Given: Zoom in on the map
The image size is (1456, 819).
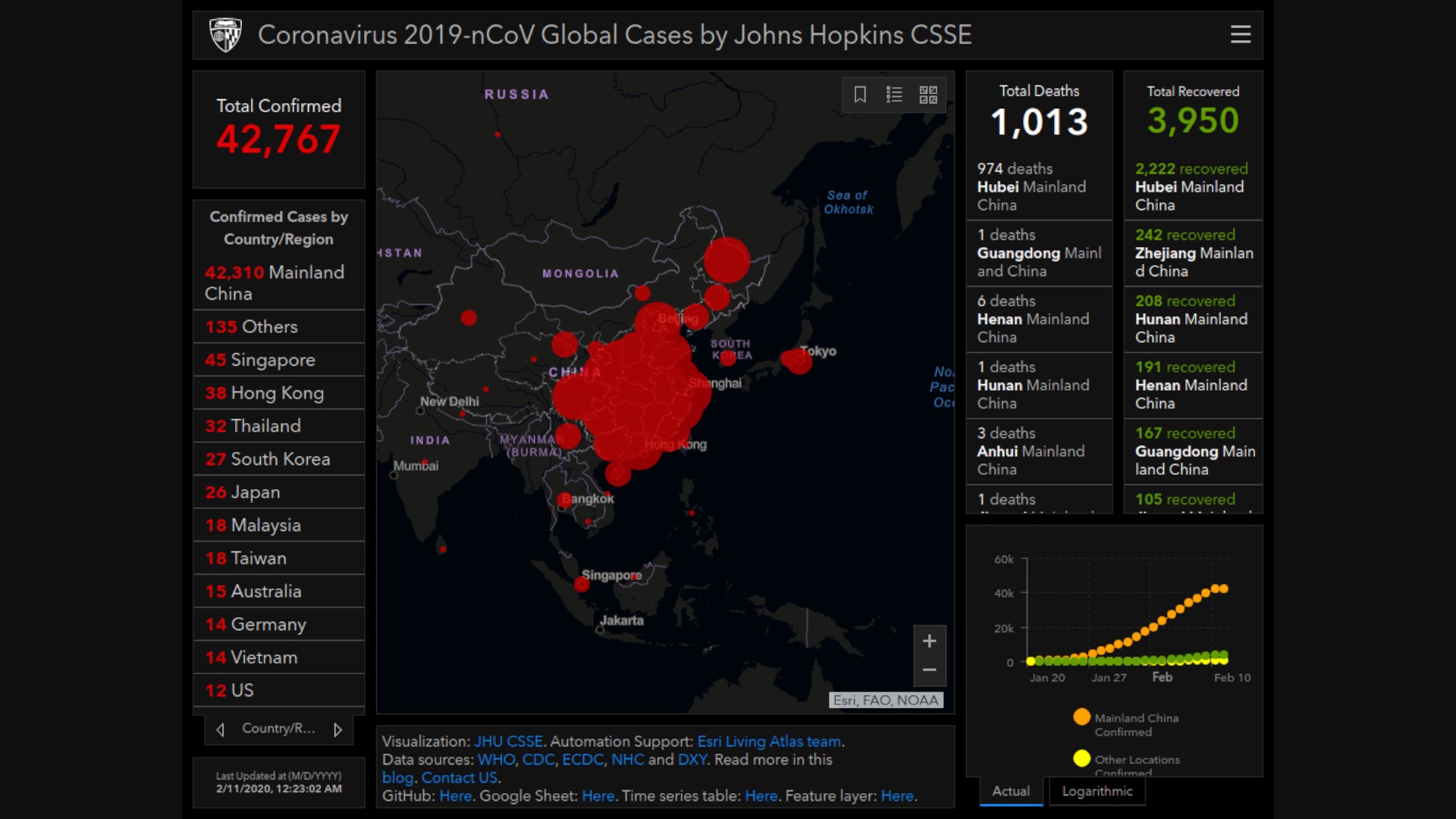Looking at the screenshot, I should (929, 641).
